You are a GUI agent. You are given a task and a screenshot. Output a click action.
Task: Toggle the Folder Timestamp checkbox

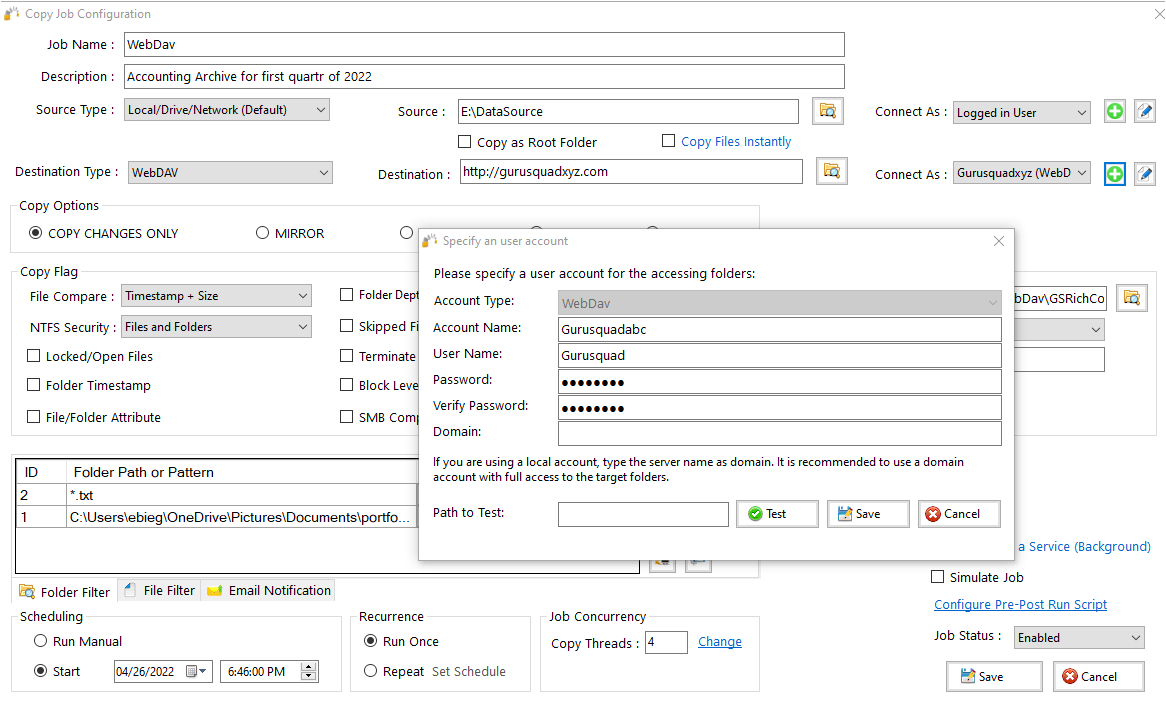tap(33, 385)
